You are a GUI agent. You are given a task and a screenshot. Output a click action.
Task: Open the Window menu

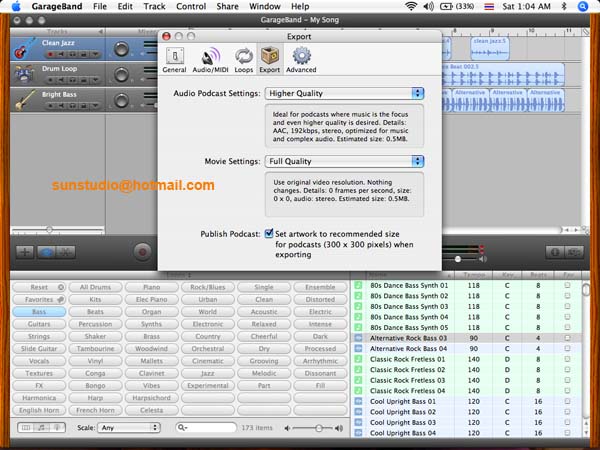[265, 7]
